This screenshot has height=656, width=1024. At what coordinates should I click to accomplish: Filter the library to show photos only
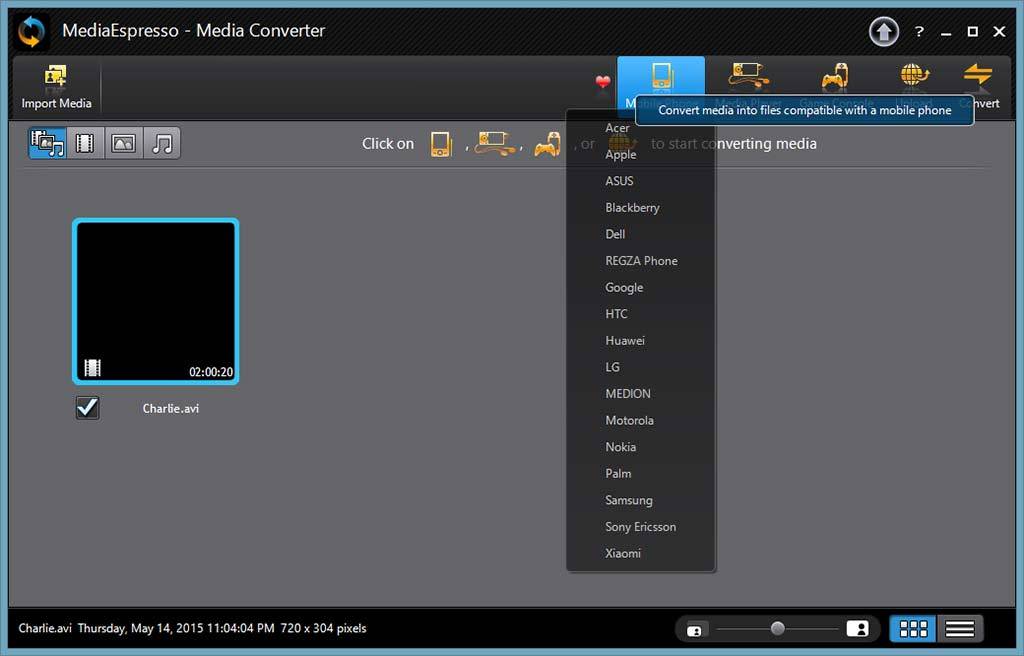click(124, 144)
